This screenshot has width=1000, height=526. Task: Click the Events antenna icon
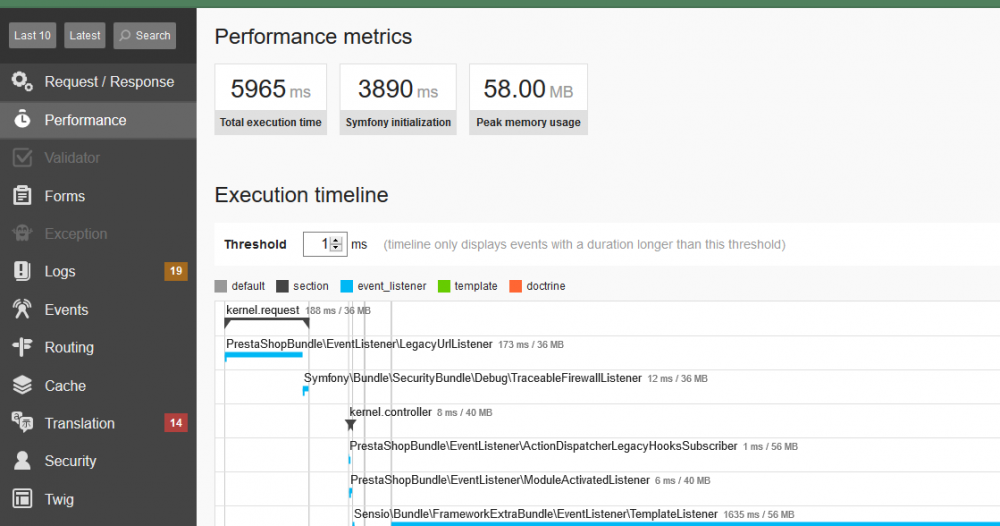click(22, 310)
